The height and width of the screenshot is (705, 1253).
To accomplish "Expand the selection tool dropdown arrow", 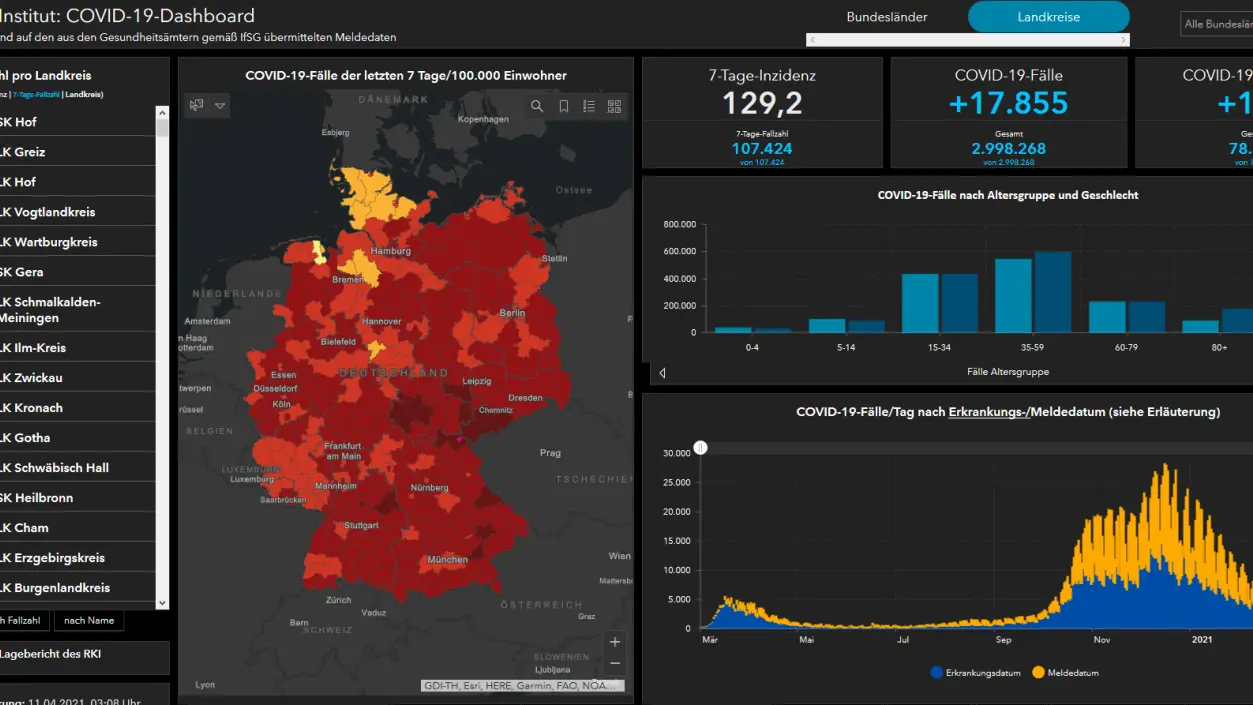I will (220, 105).
